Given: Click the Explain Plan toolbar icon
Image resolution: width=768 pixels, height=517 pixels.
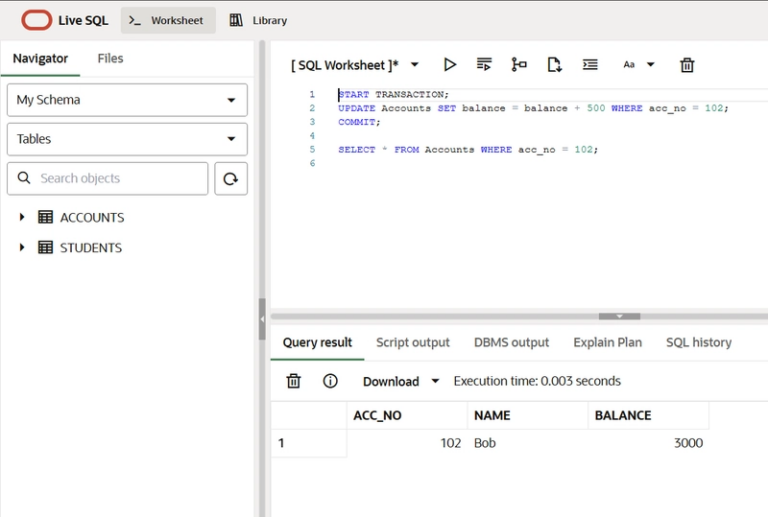Looking at the screenshot, I should pos(519,64).
